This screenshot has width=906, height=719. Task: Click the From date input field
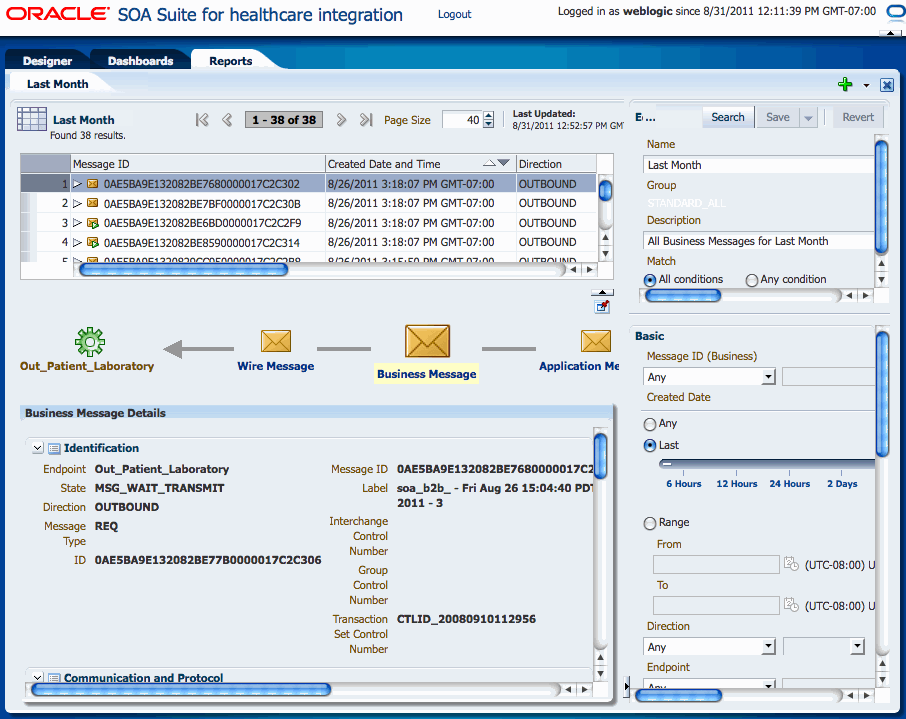[716, 565]
